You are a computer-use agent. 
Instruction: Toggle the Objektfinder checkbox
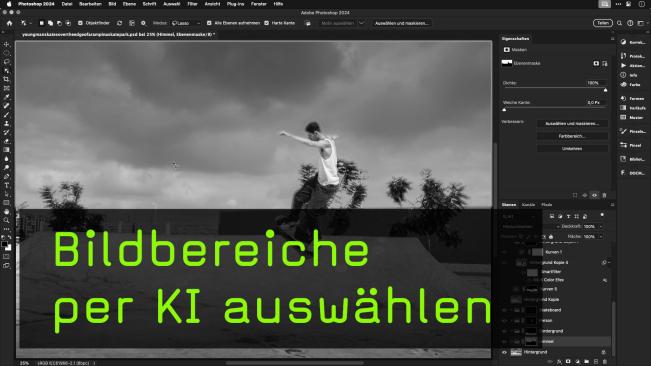coord(80,23)
